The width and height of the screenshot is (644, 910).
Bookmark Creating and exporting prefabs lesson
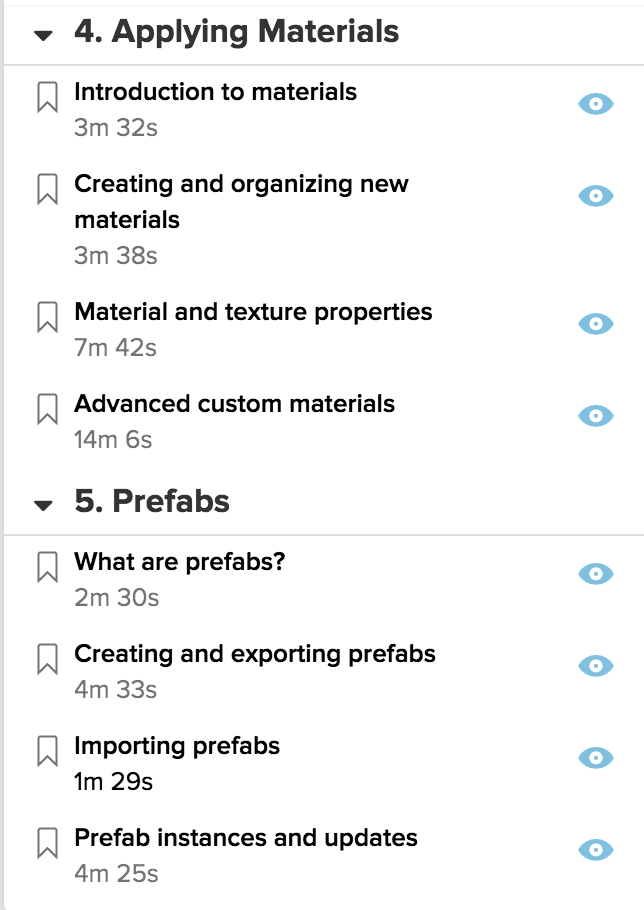click(48, 659)
